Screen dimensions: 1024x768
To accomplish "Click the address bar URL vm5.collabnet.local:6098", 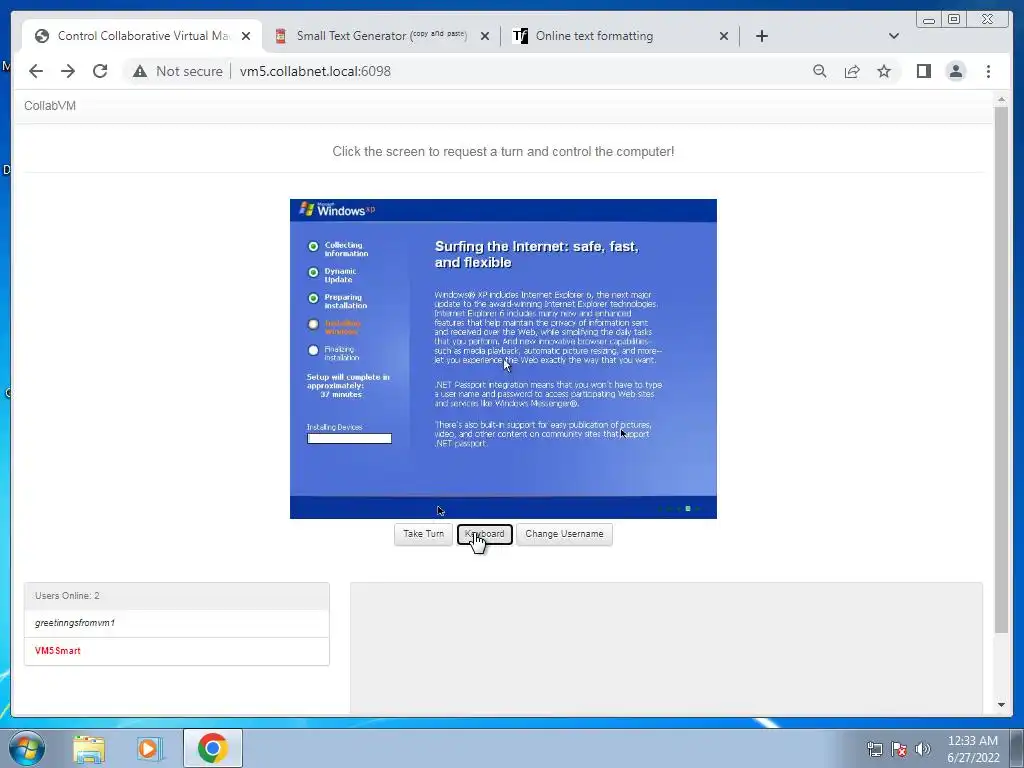I will click(315, 71).
